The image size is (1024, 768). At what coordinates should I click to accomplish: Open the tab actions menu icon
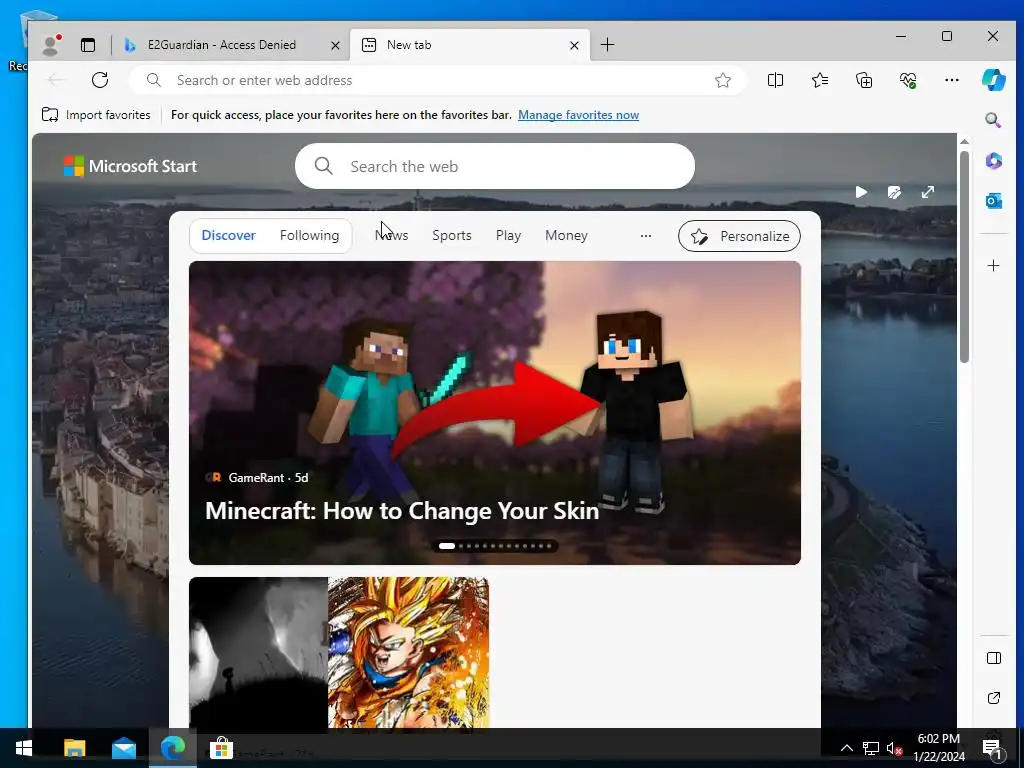click(88, 44)
